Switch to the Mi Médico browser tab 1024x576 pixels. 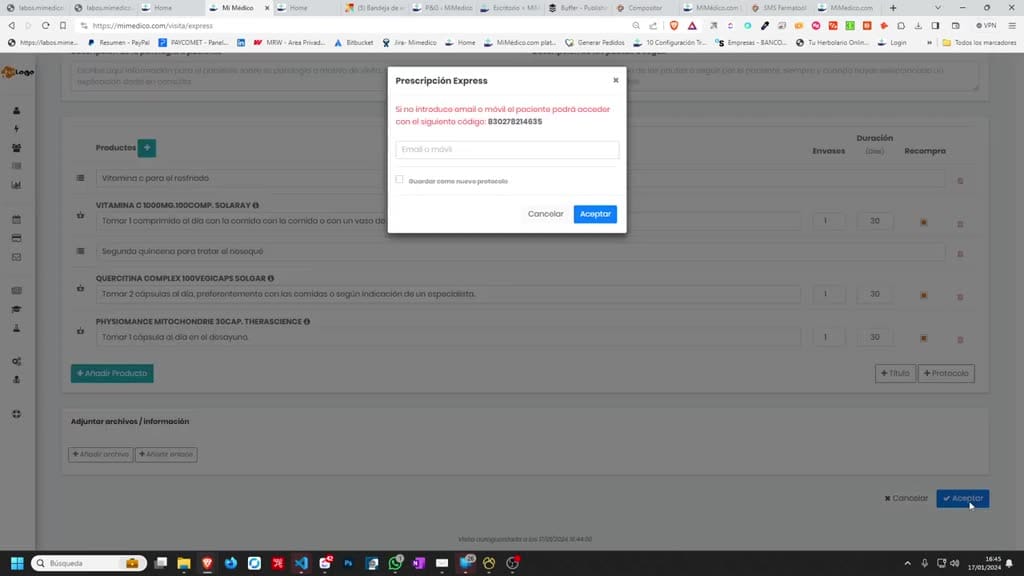tap(238, 8)
